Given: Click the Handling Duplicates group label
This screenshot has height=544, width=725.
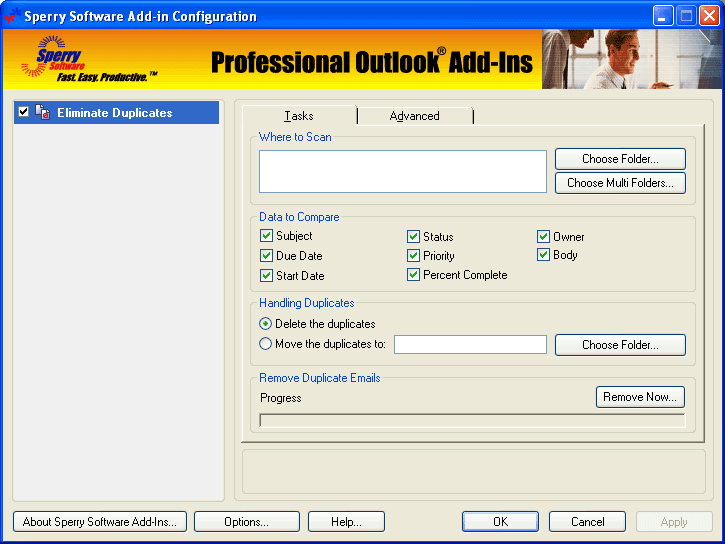Looking at the screenshot, I should [307, 303].
